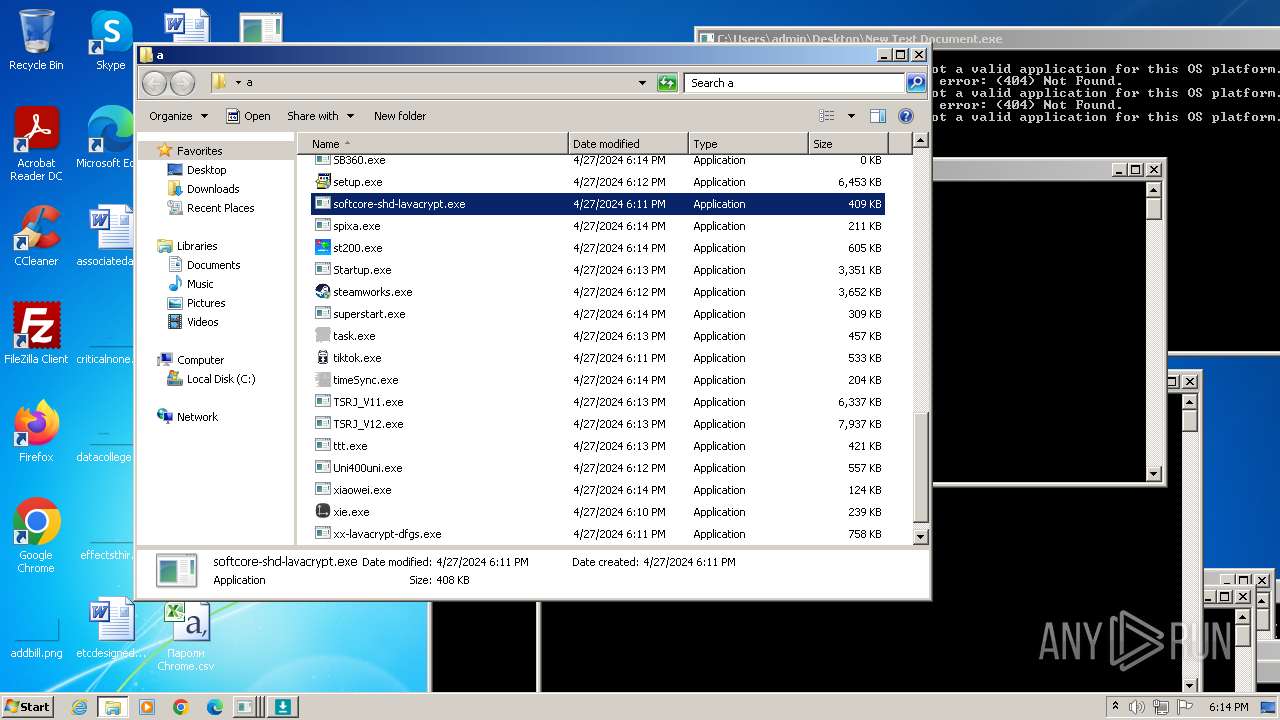Select setup.exe file icon
Viewport: 1280px width, 720px height.
click(x=323, y=182)
